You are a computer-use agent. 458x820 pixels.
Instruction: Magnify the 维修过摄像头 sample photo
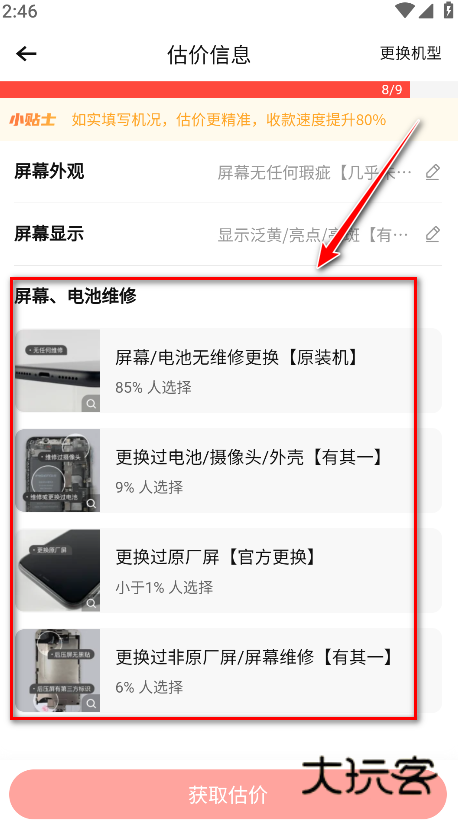coord(91,504)
